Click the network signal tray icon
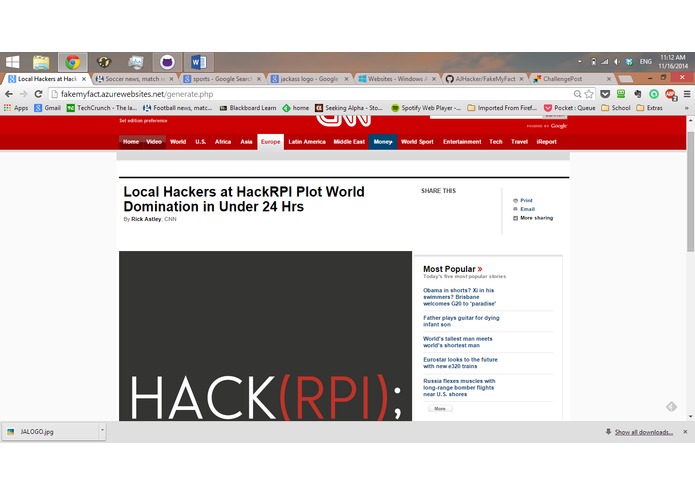695x494 pixels. 605,62
